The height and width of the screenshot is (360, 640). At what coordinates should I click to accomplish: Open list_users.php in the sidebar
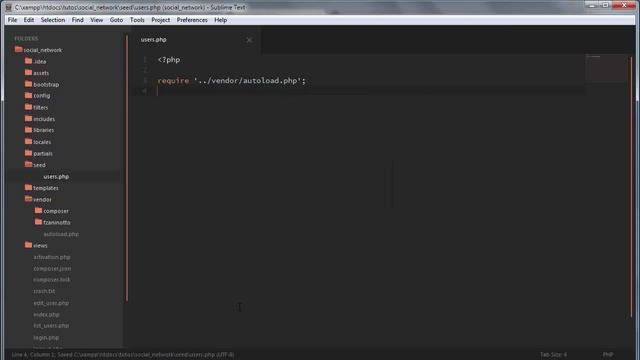pyautogui.click(x=51, y=326)
